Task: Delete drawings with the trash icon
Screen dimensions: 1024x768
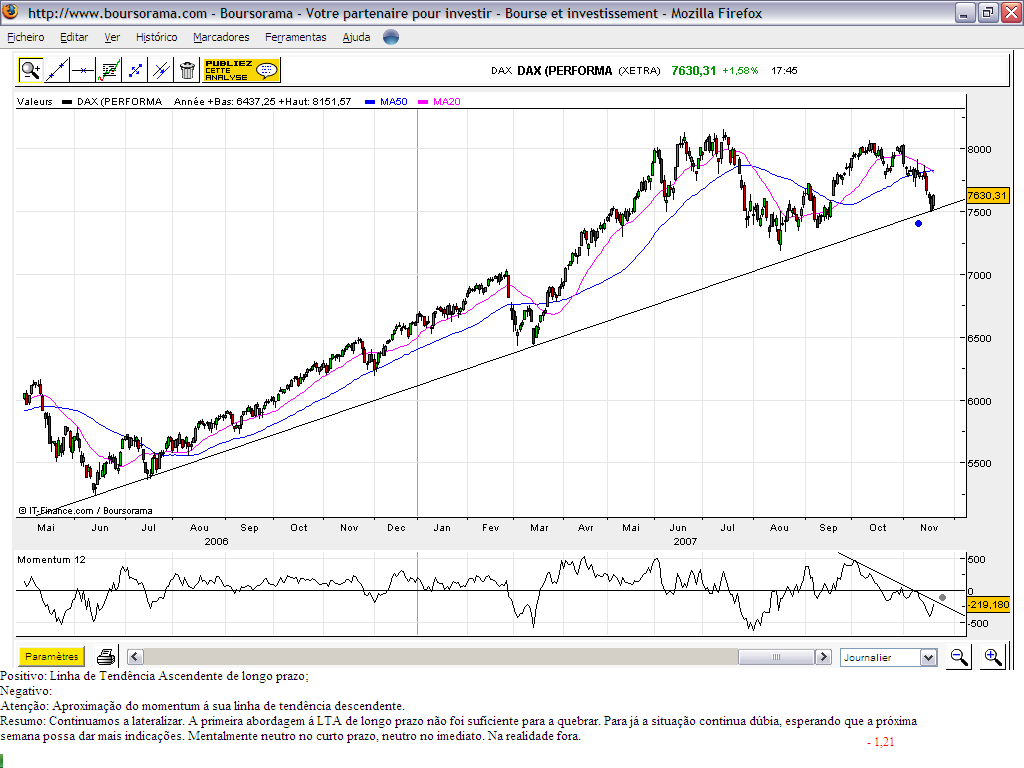Action: (x=187, y=70)
